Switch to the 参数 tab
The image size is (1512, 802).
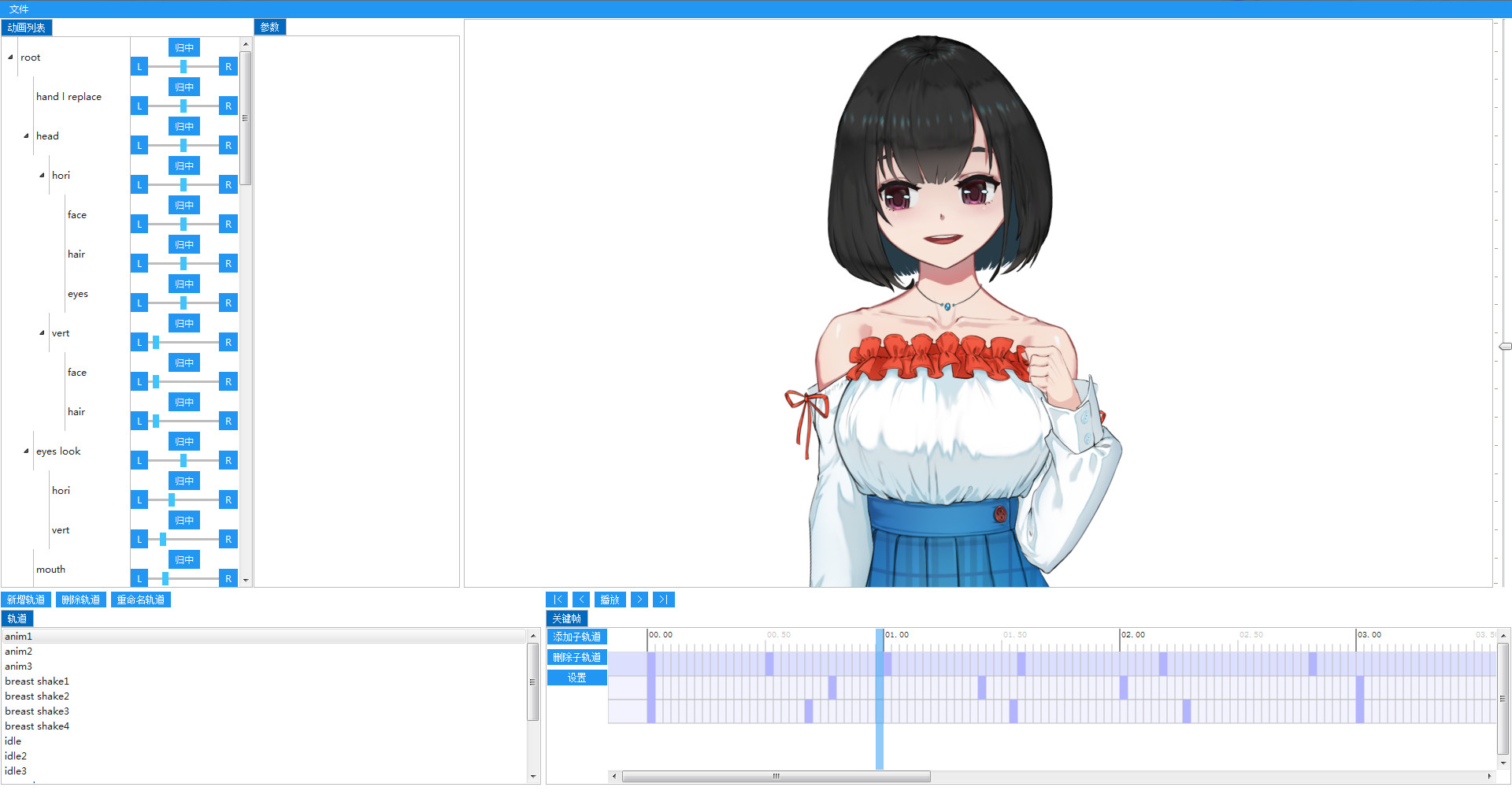(x=270, y=27)
